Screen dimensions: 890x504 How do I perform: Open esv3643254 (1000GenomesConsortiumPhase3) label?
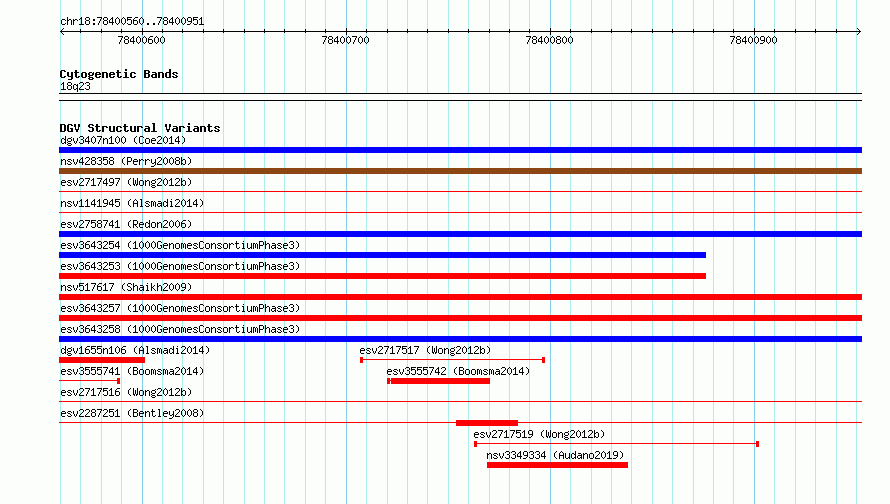pos(180,245)
